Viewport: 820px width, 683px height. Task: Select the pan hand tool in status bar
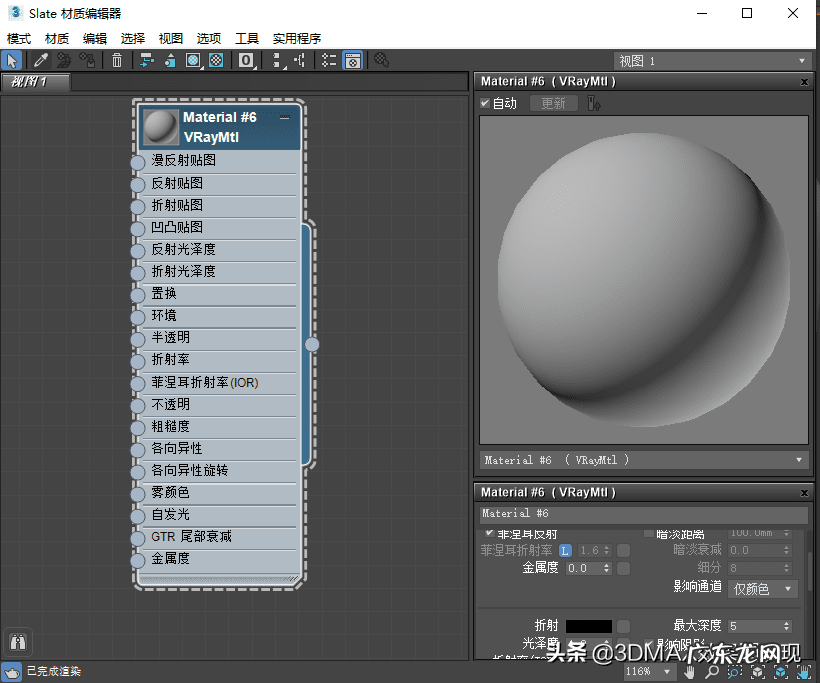click(690, 672)
